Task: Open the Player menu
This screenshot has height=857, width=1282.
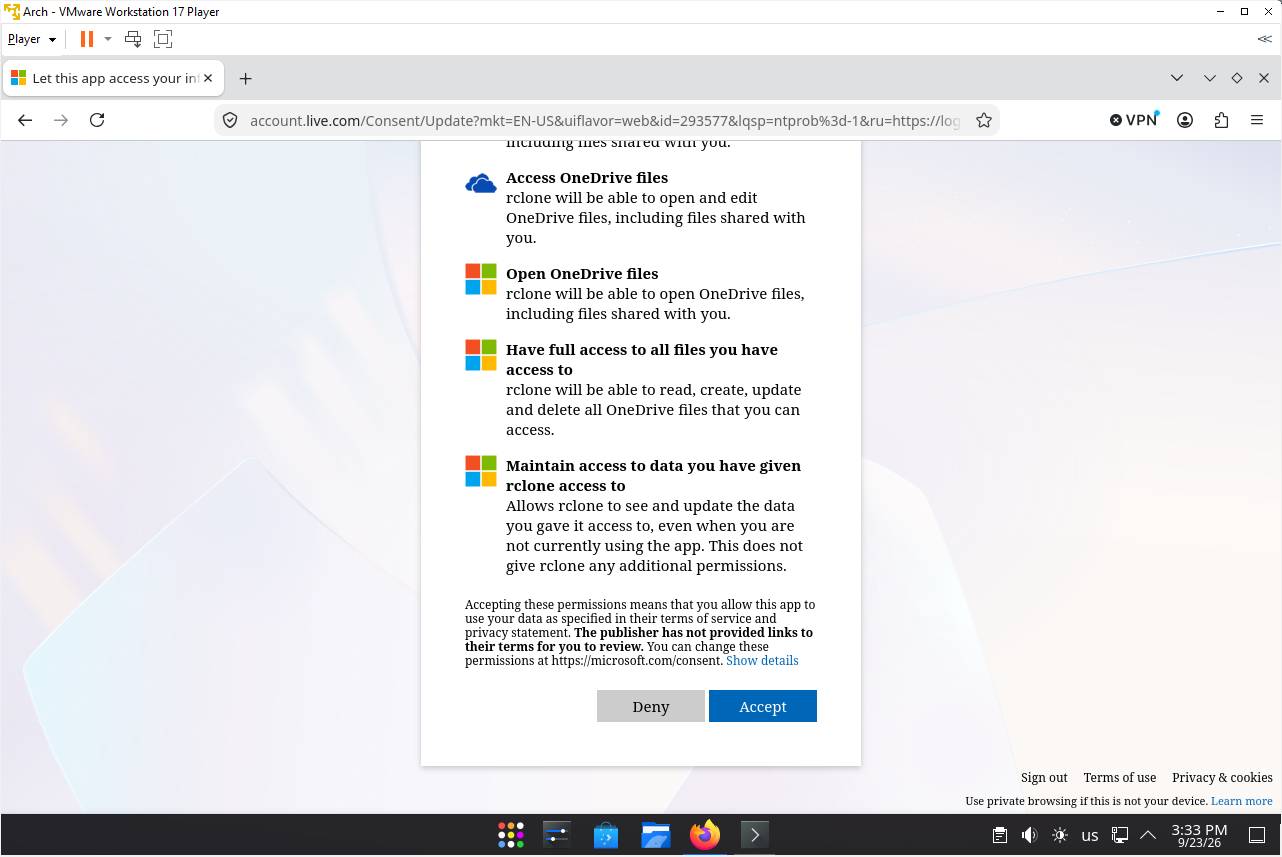Action: (x=32, y=39)
